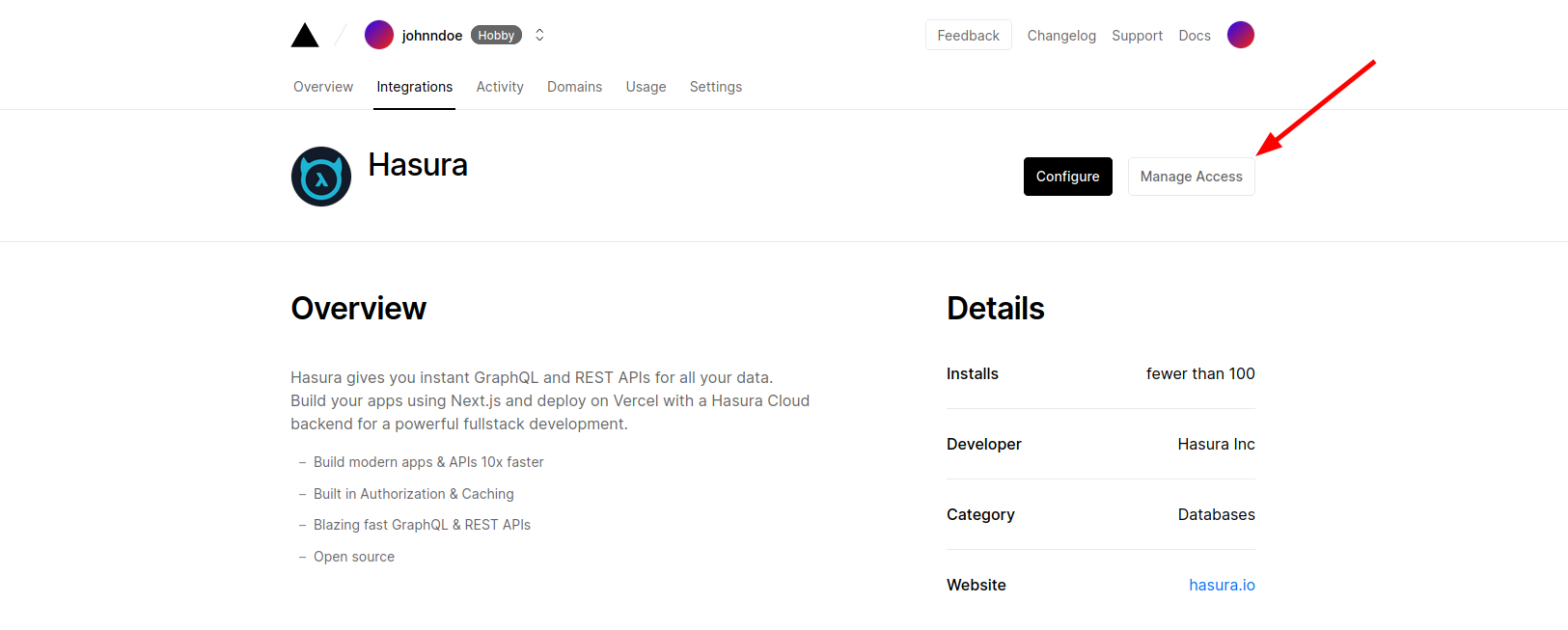
Task: Click the johnndoe team avatar
Action: click(x=378, y=35)
